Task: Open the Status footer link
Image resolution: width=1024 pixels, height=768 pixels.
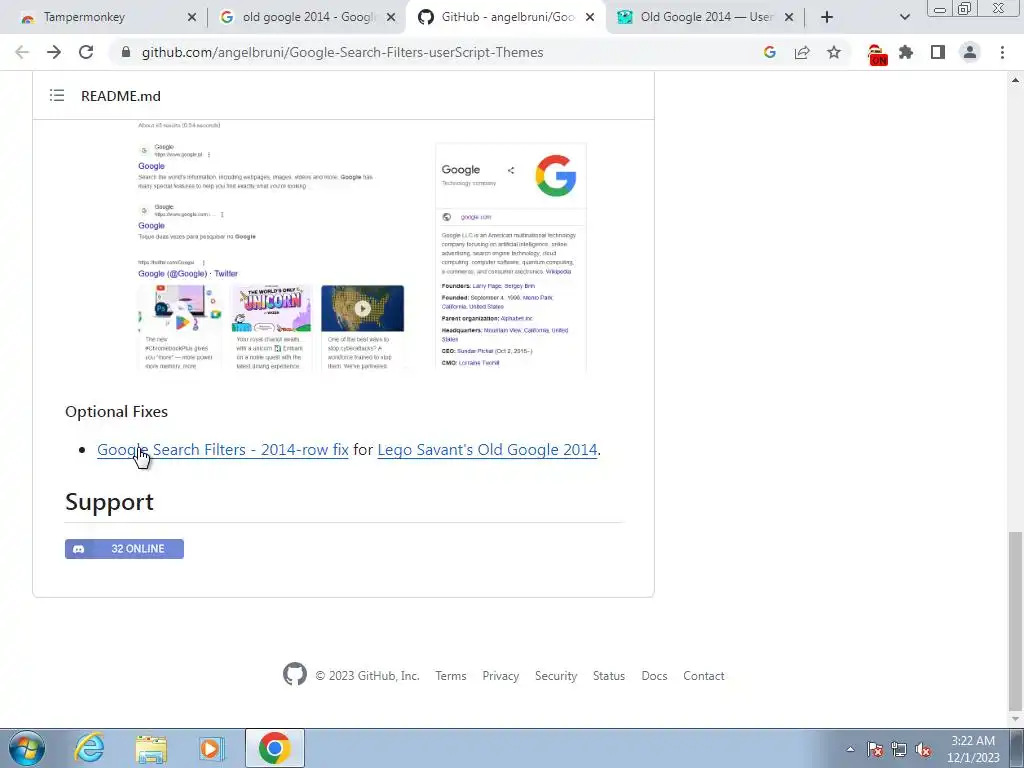Action: tap(609, 676)
